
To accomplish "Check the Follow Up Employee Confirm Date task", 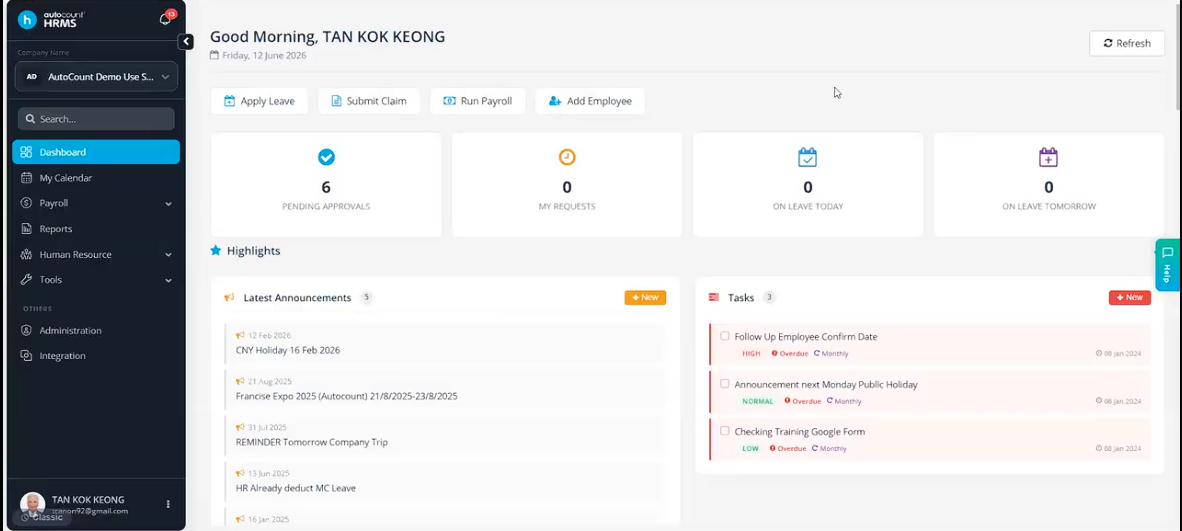I will pyautogui.click(x=724, y=336).
